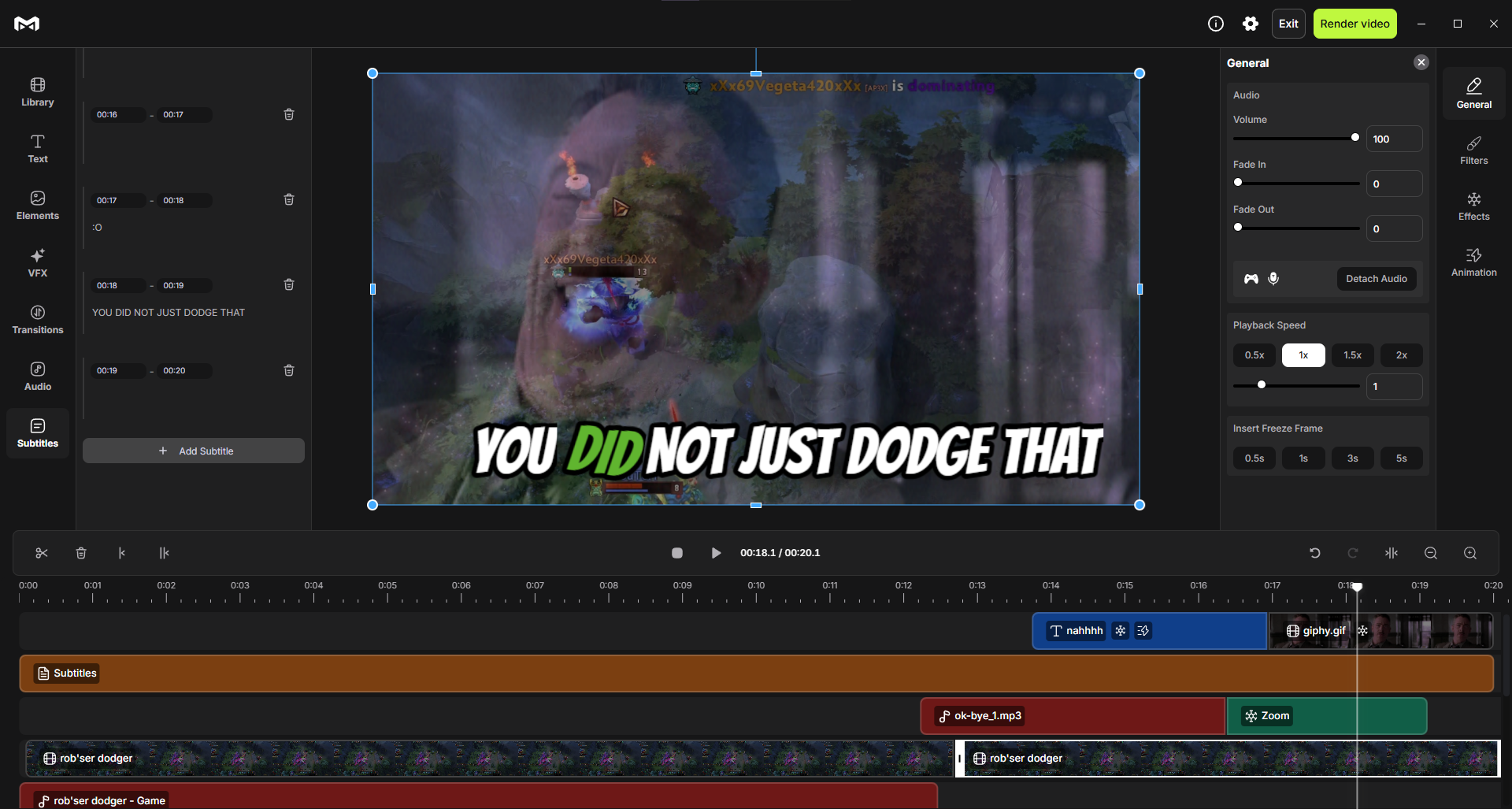Screen dimensions: 1512x809
Task: Click the timeline trash delete icon
Action: [81, 553]
